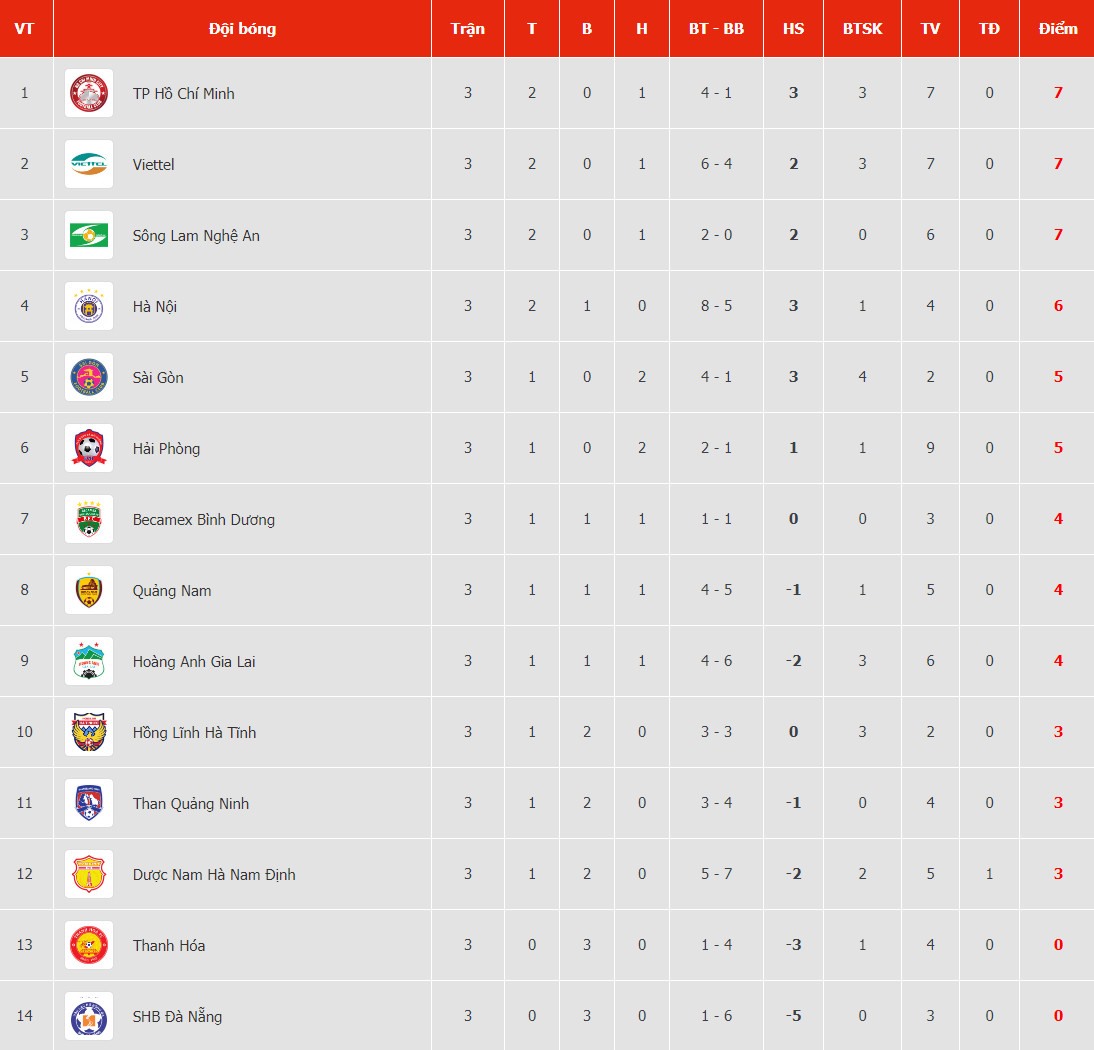Sort by the Điểm column header

[1057, 29]
